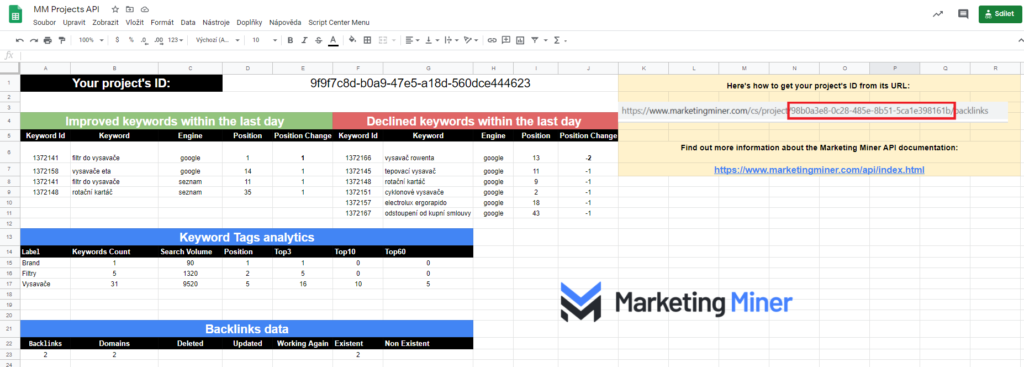Open the comments history icon
The height and width of the screenshot is (367, 1024).
(963, 14)
